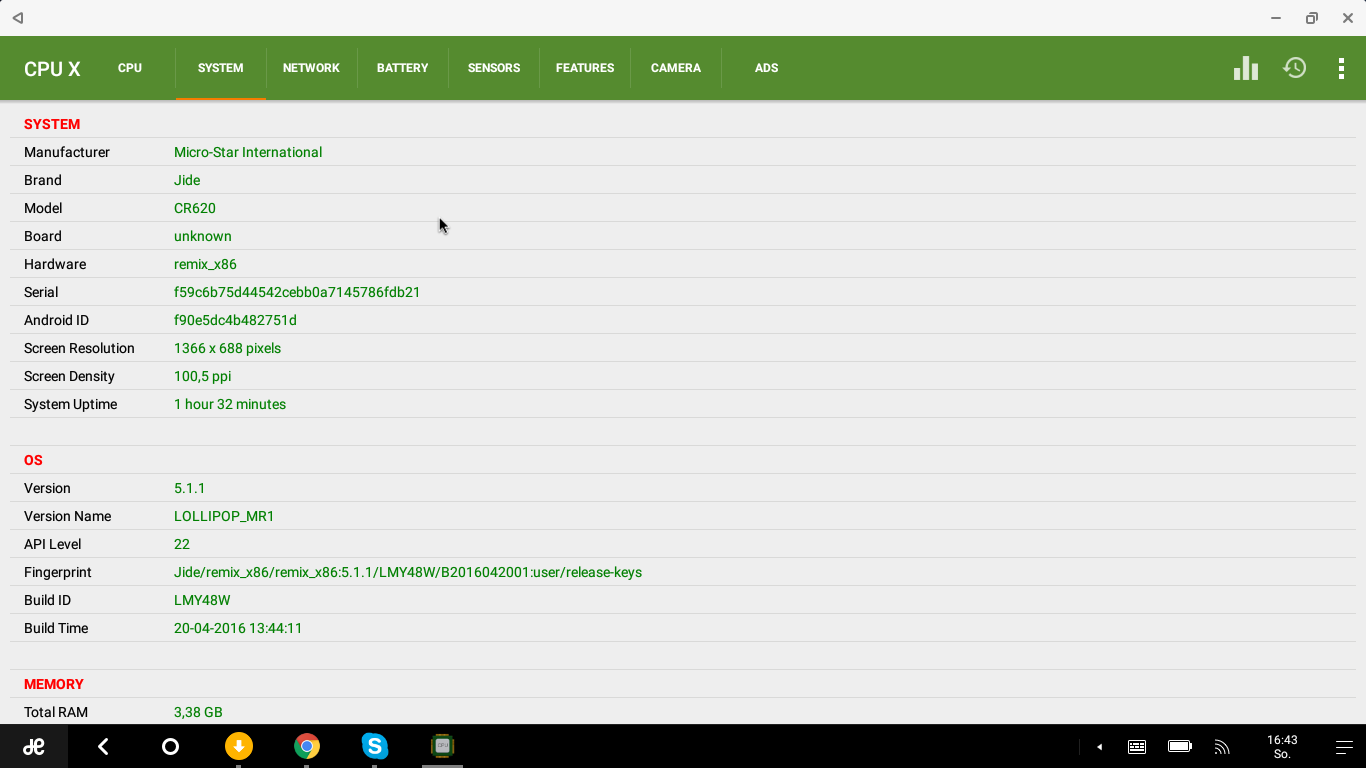Click Manufacturer value Micro-Star International
The width and height of the screenshot is (1366, 768).
(248, 152)
